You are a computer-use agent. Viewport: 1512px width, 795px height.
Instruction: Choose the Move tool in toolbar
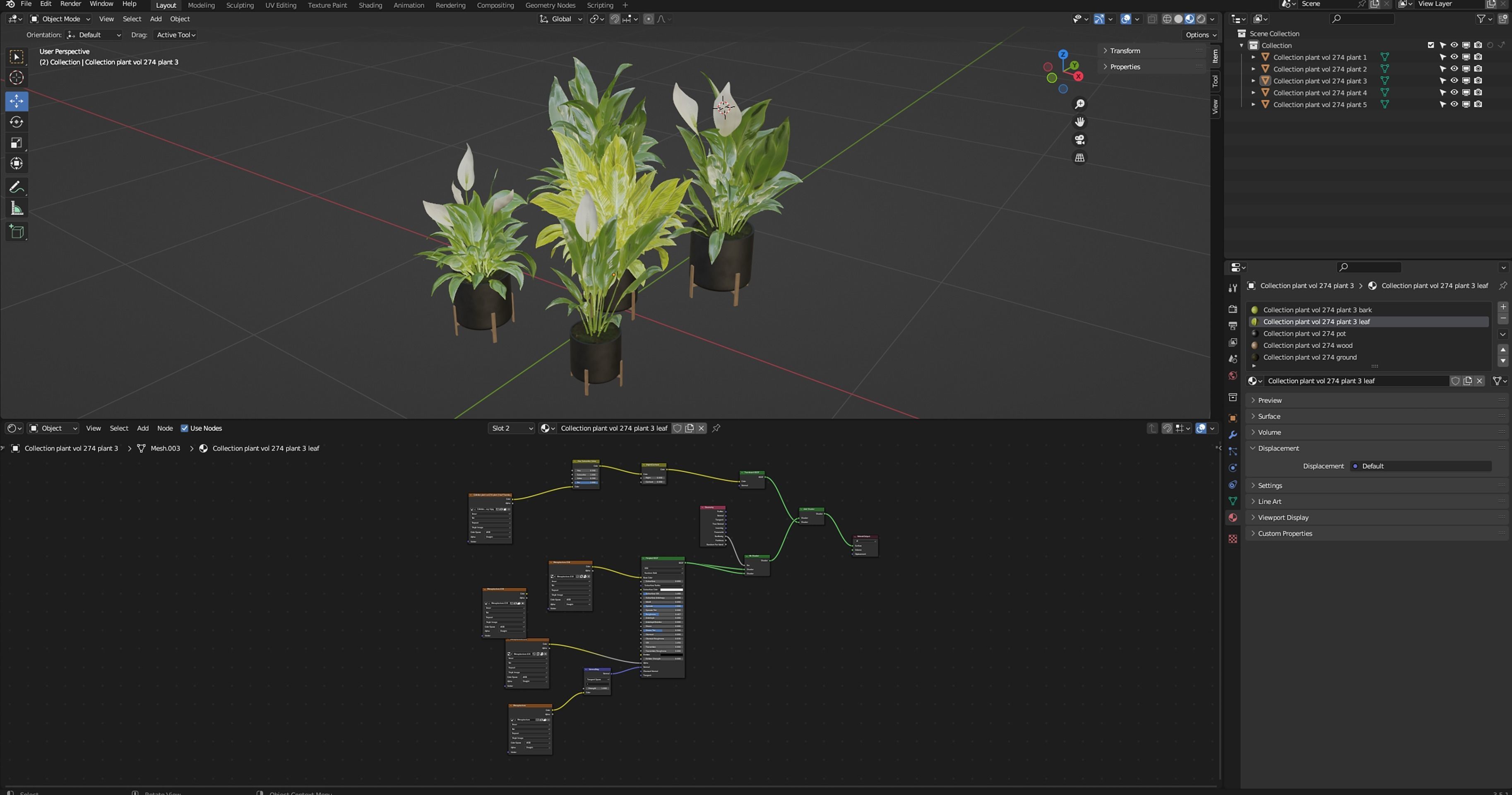[x=17, y=101]
